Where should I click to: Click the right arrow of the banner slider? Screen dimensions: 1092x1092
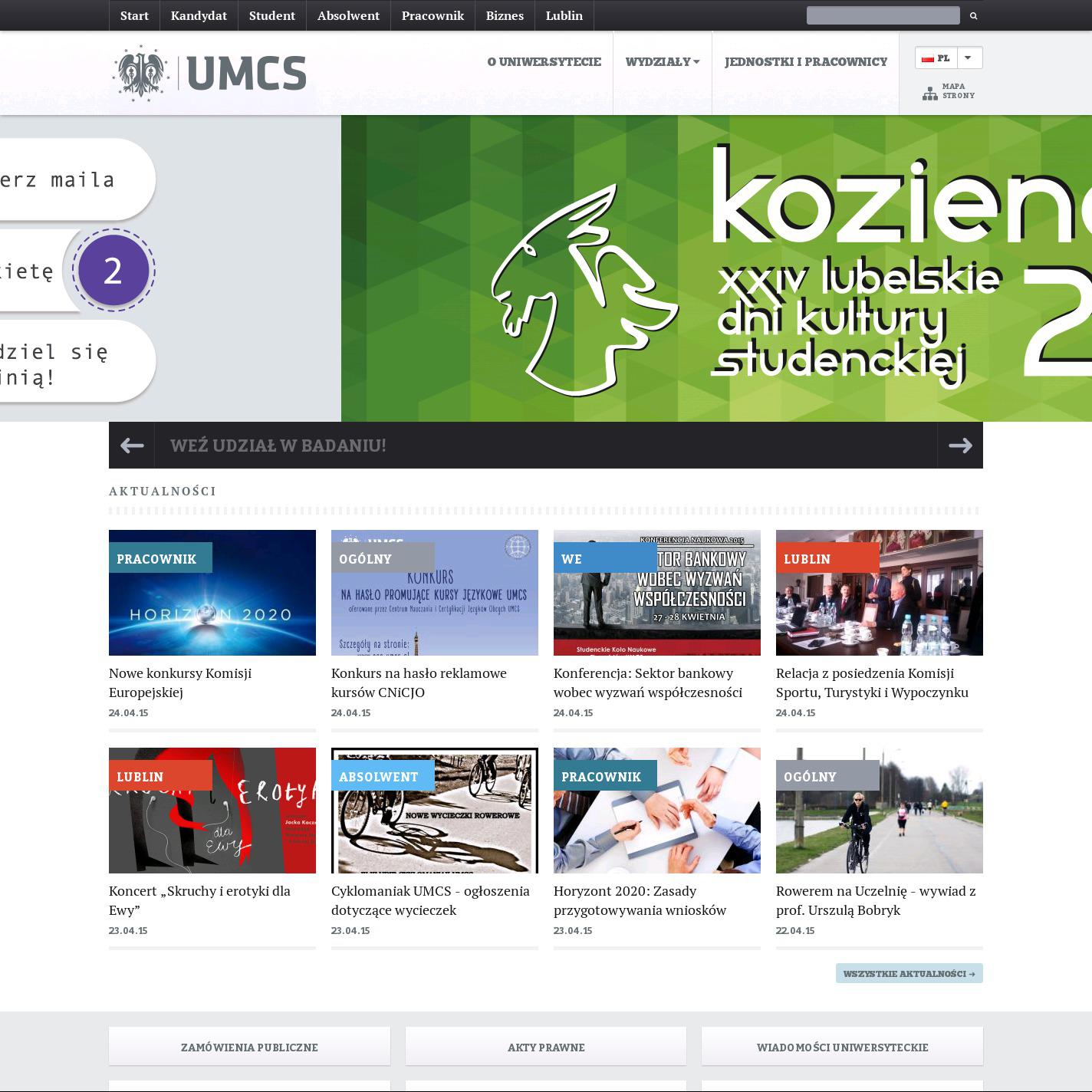coord(960,446)
